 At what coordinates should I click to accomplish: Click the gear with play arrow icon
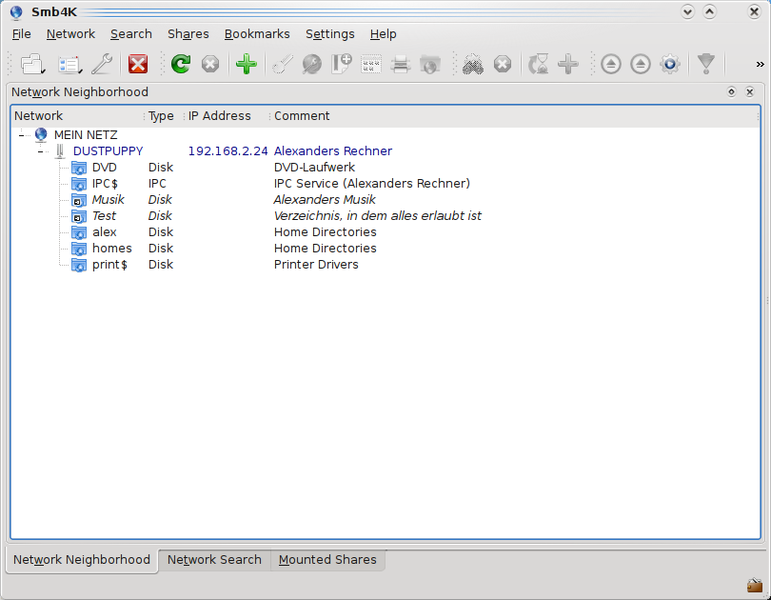[x=670, y=64]
